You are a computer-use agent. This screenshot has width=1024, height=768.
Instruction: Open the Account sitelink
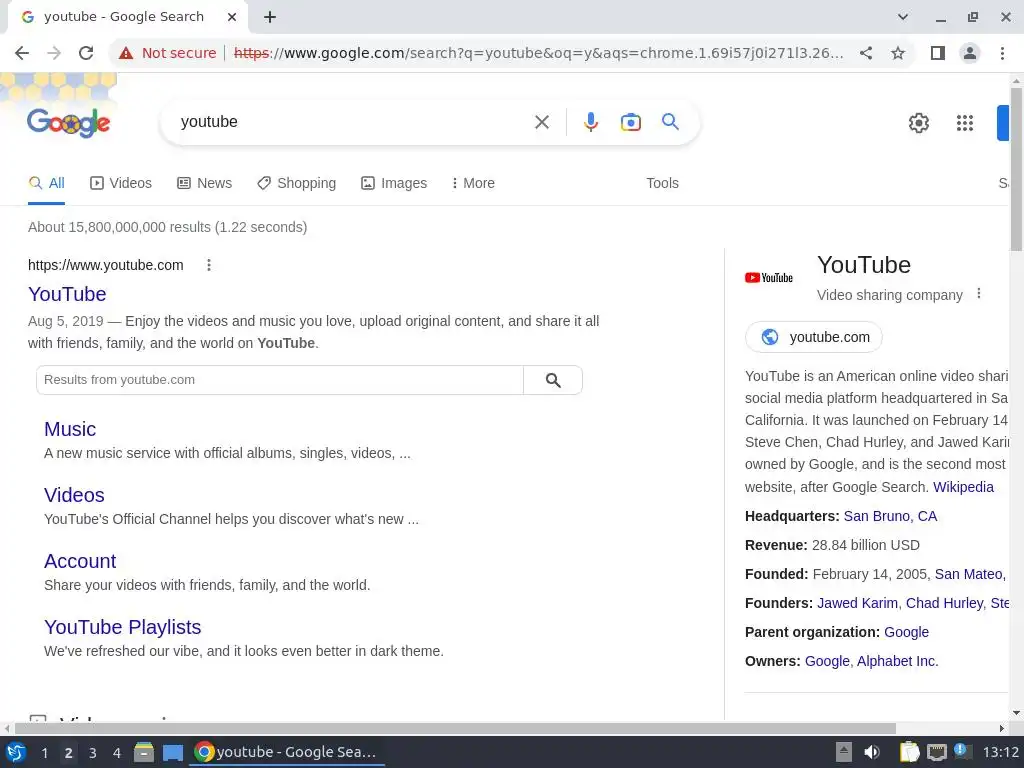point(80,561)
